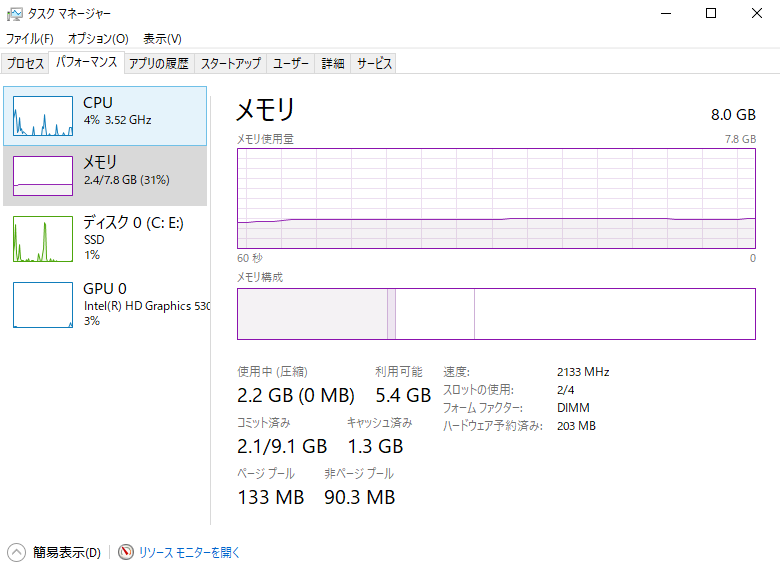Click the 'DIMM' form factor value

point(573,408)
